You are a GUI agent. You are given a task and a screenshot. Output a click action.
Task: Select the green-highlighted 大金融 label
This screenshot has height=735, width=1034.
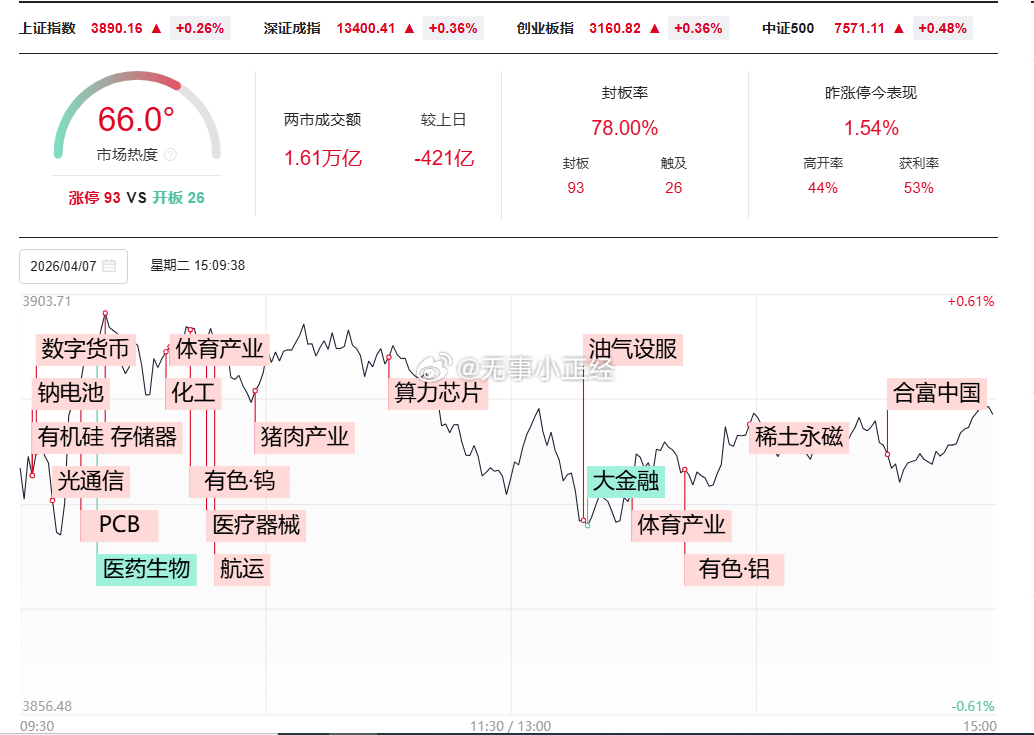point(626,481)
